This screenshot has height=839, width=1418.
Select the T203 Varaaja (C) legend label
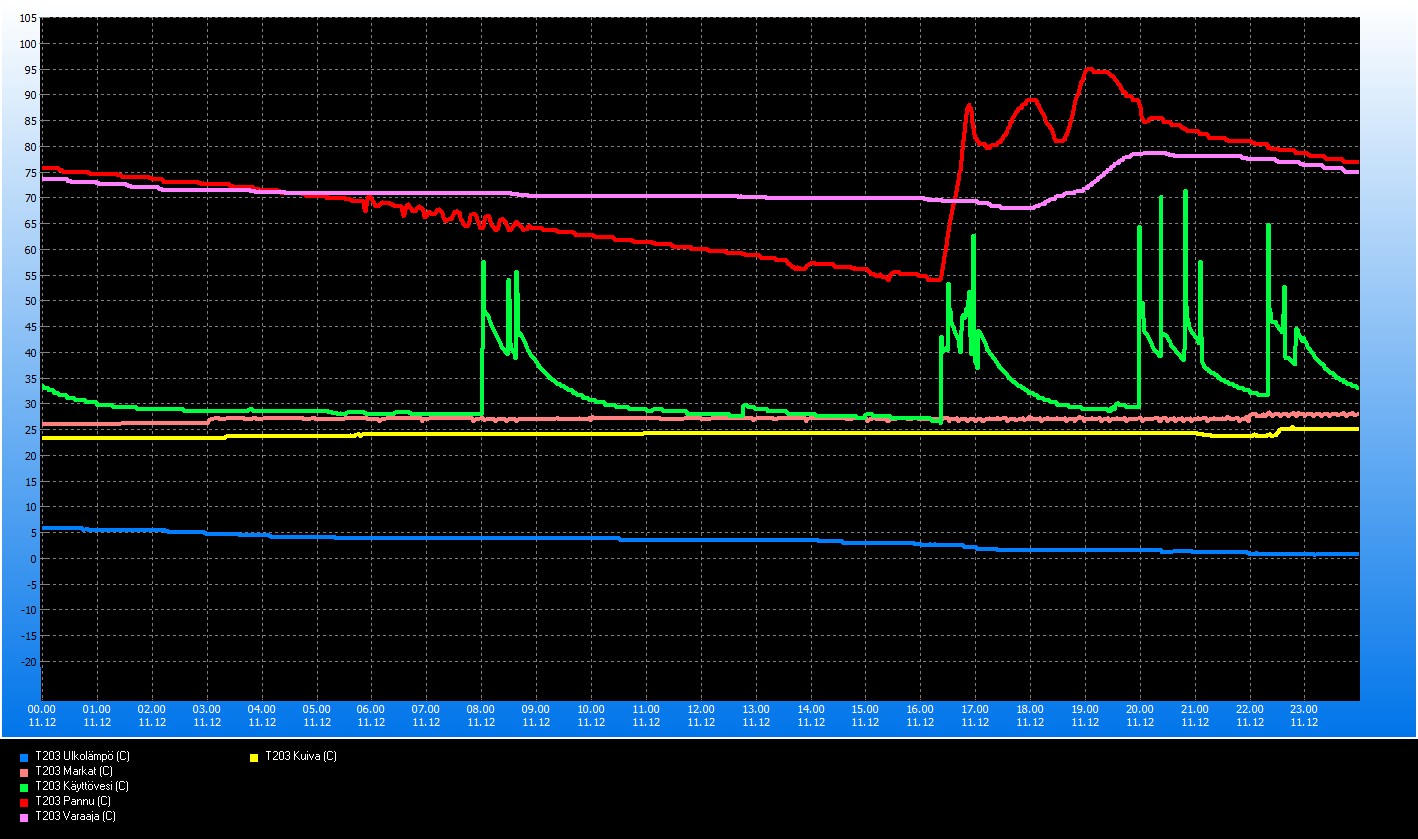(75, 817)
